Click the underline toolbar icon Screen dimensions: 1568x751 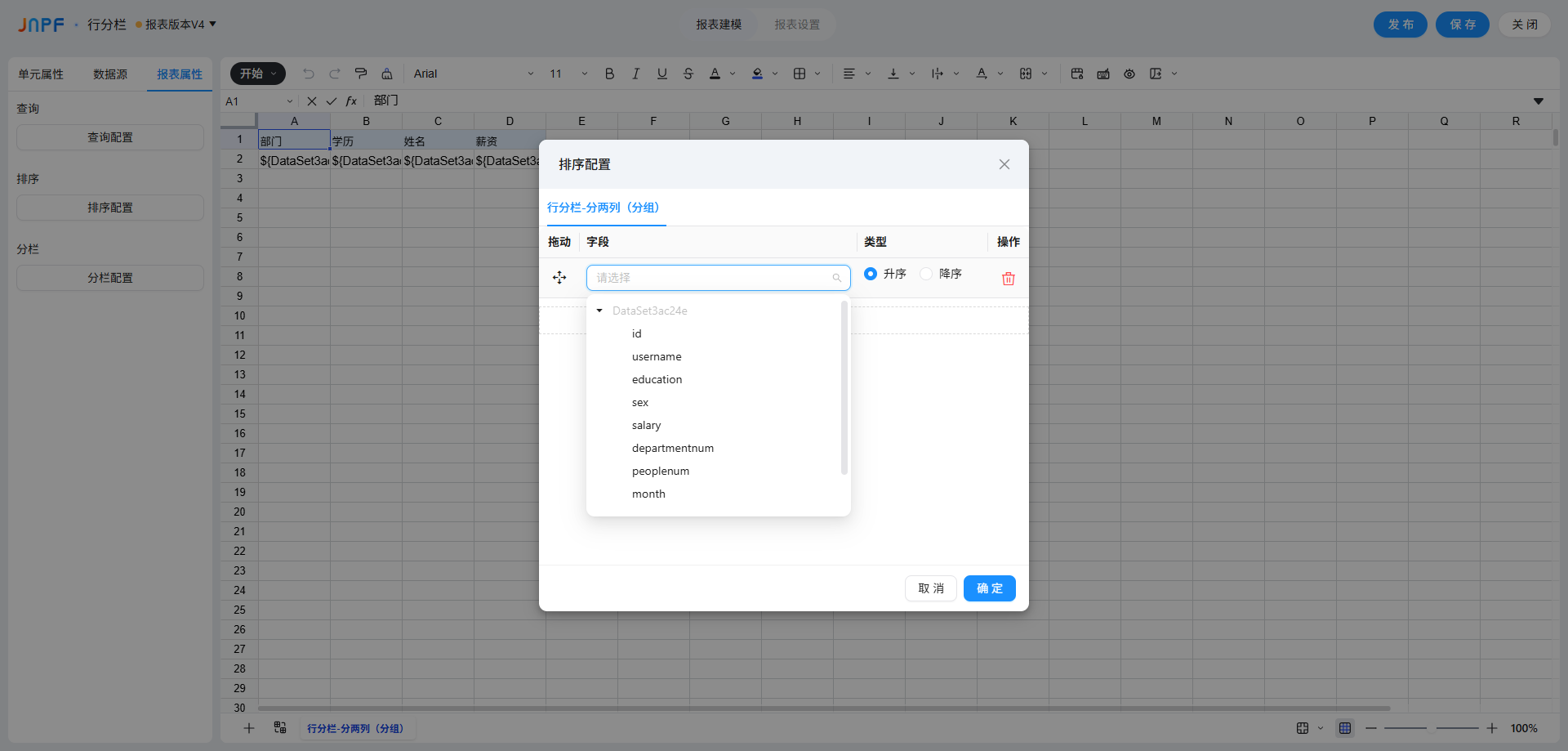coord(661,74)
